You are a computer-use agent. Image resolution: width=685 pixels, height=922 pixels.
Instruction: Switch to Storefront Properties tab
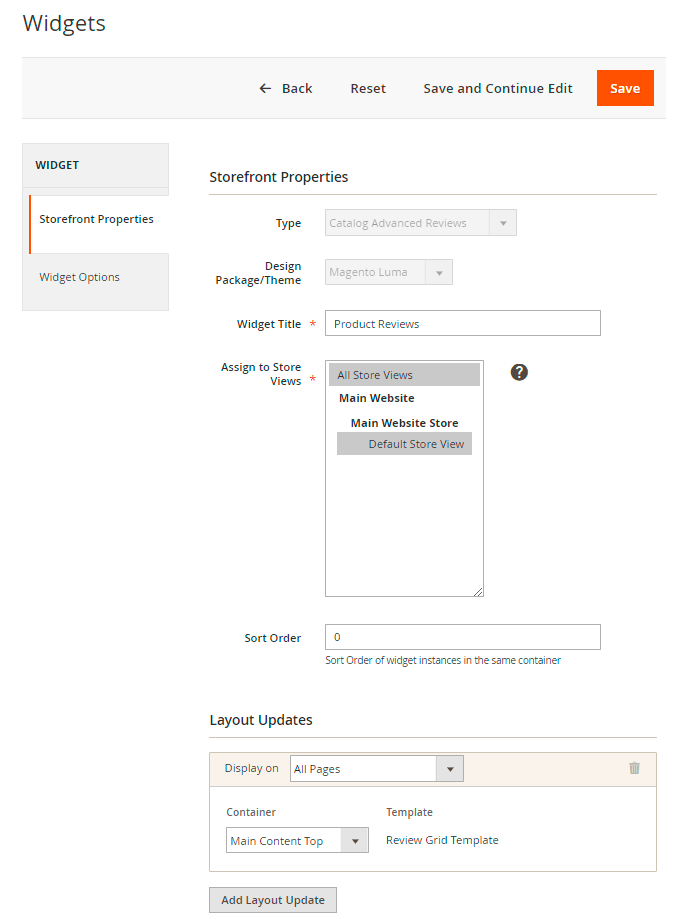pyautogui.click(x=97, y=219)
